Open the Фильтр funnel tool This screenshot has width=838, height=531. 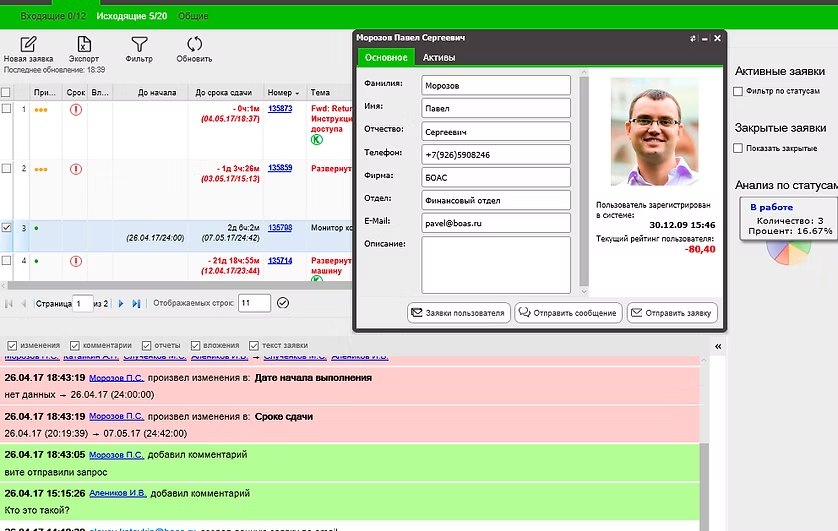139,50
